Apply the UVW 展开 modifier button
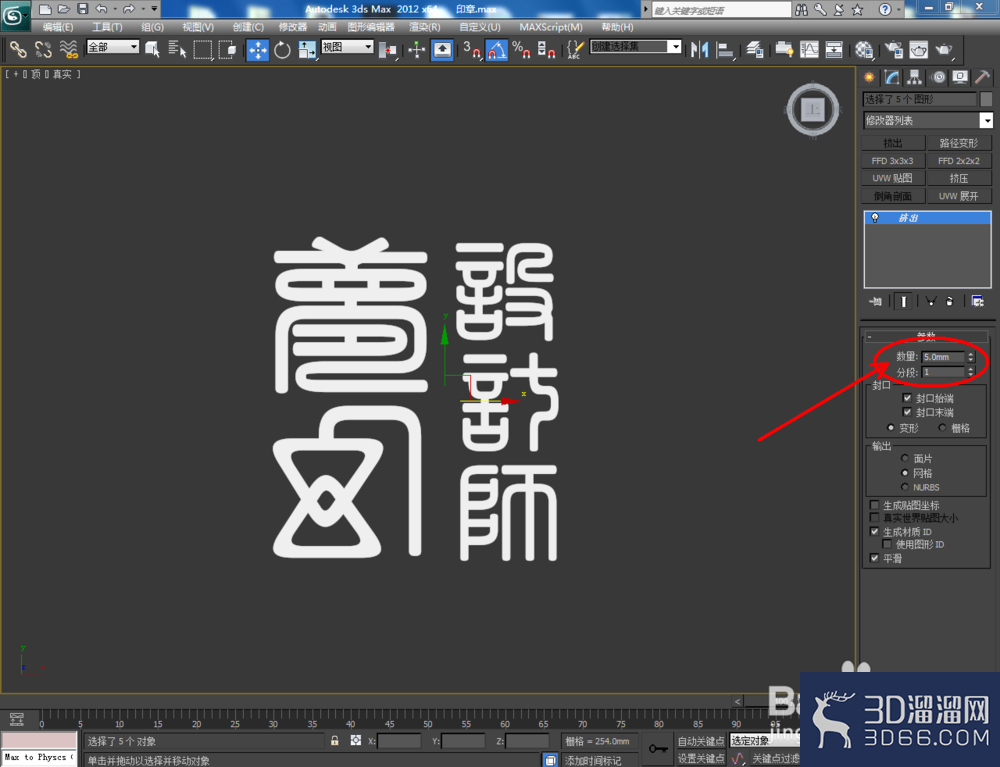This screenshot has height=767, width=1000. (959, 196)
